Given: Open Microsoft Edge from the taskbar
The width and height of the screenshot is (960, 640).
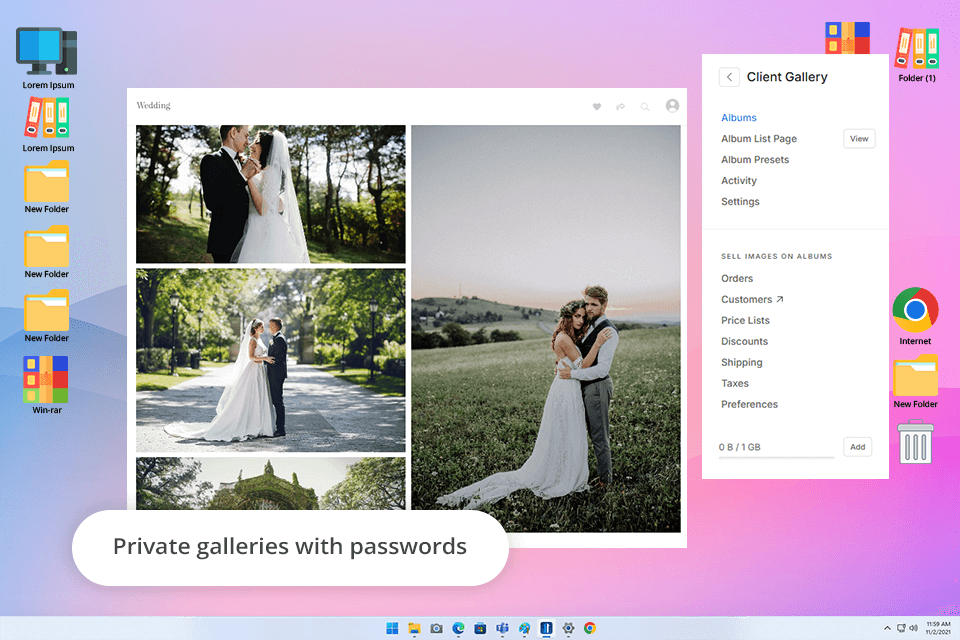Looking at the screenshot, I should 459,628.
